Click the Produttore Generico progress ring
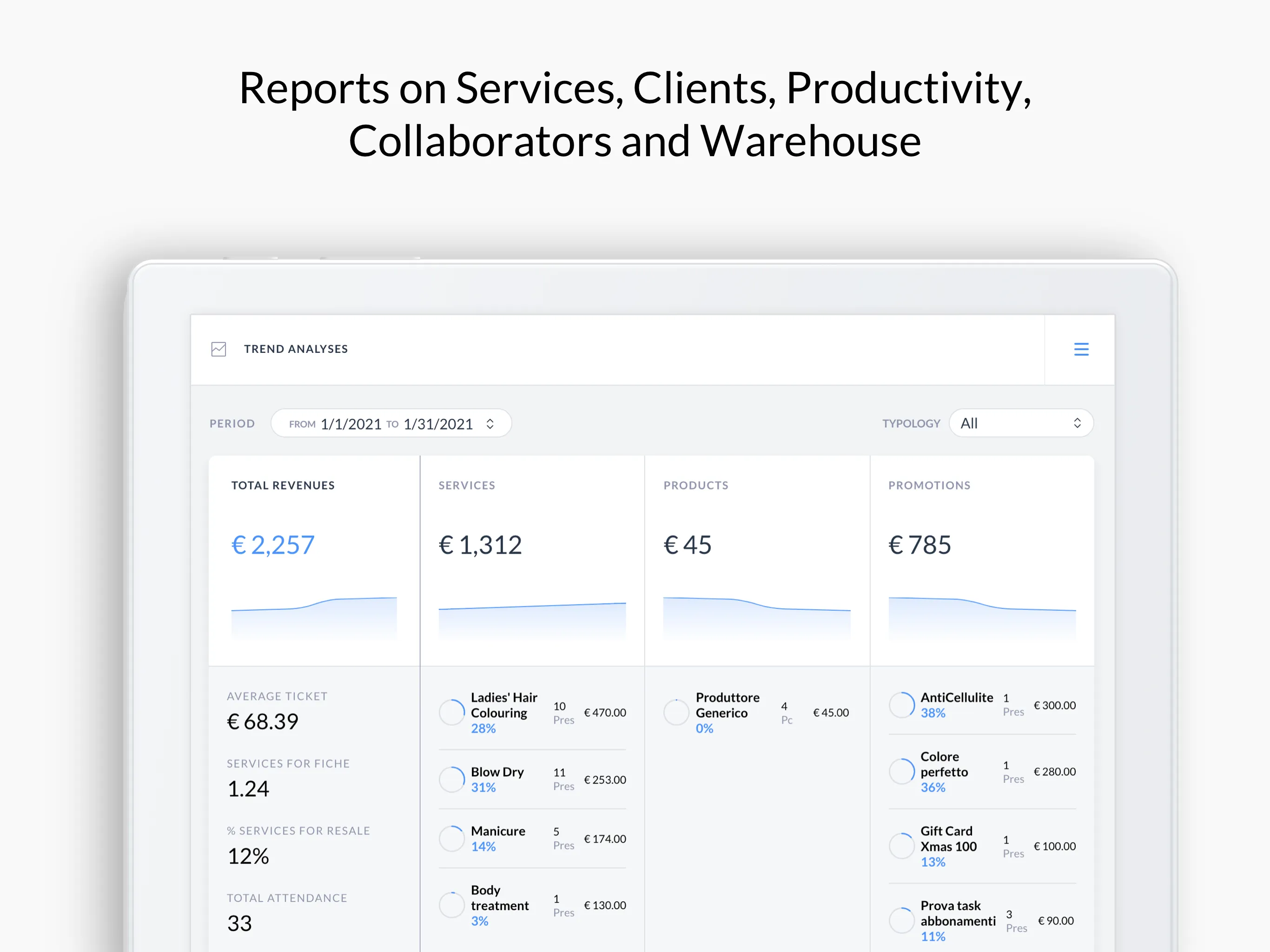This screenshot has height=952, width=1270. pos(676,712)
